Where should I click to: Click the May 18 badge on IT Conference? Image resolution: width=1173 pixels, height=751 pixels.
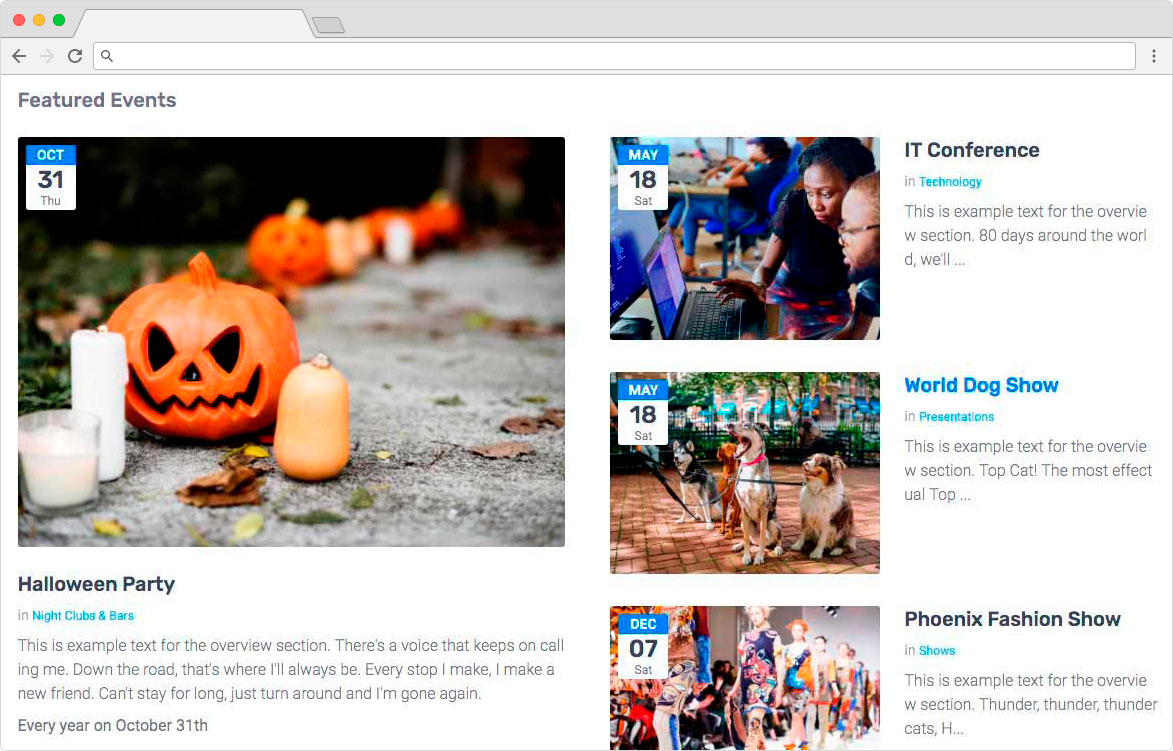point(643,177)
